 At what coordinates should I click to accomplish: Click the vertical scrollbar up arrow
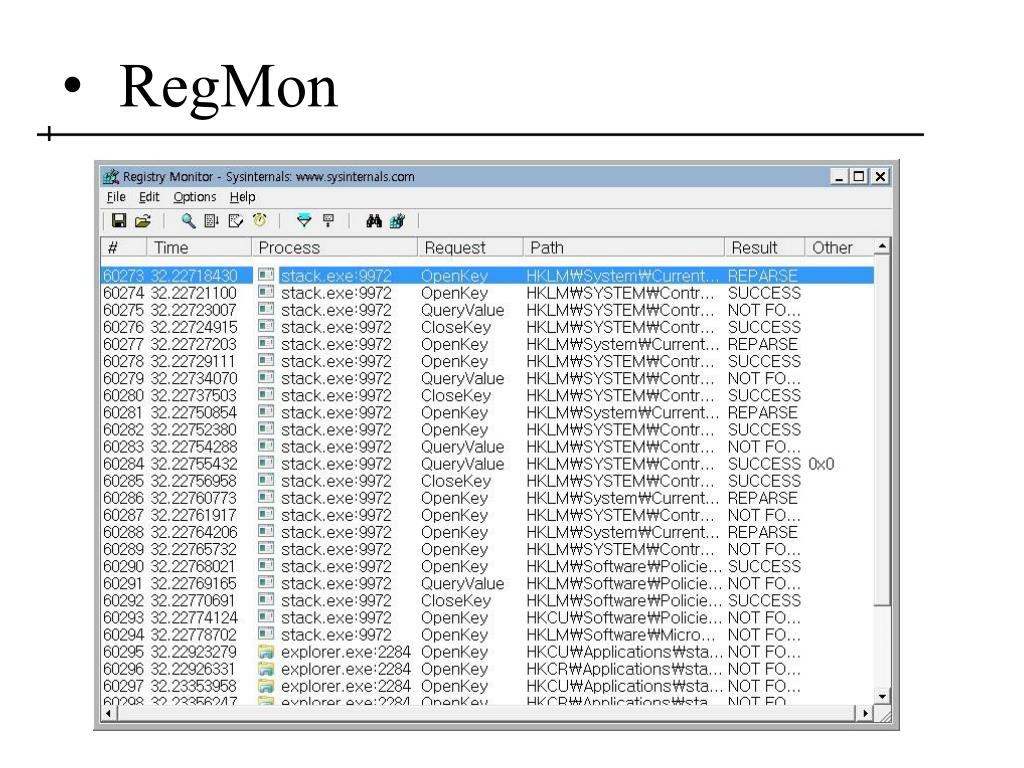click(882, 246)
